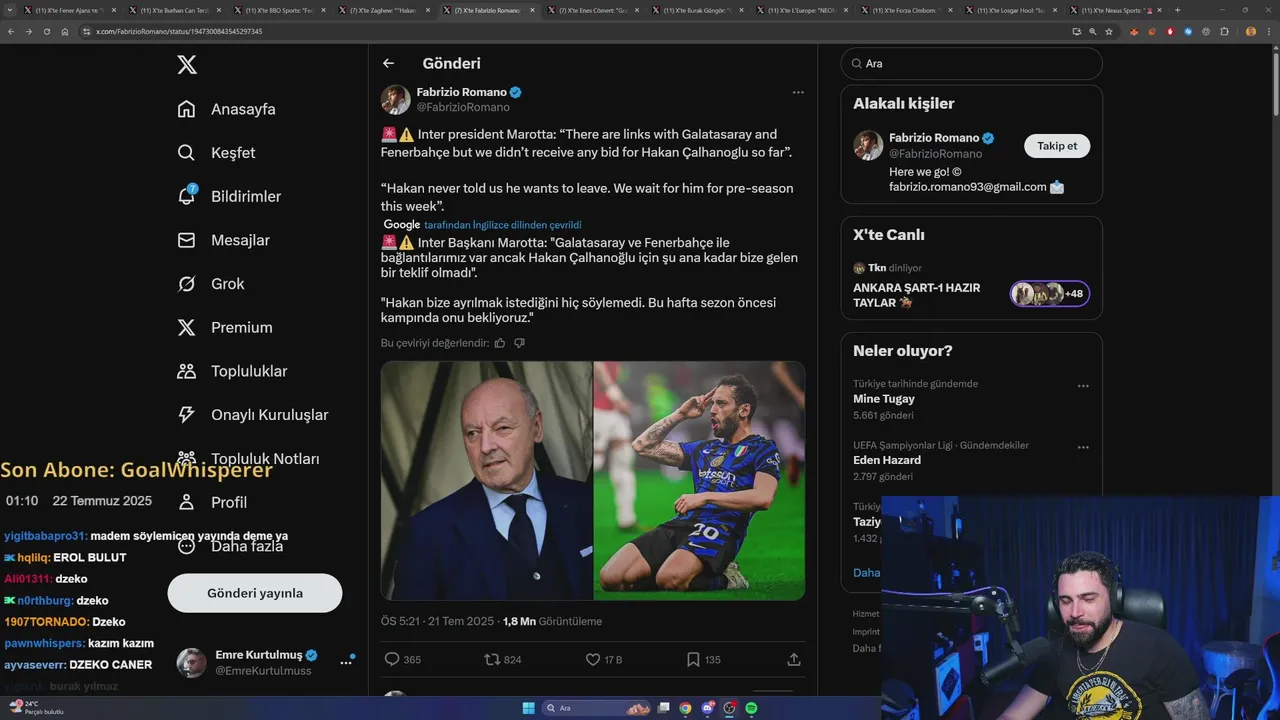Click browser back arrow
Image resolution: width=1280 pixels, height=720 pixels.
[x=11, y=31]
